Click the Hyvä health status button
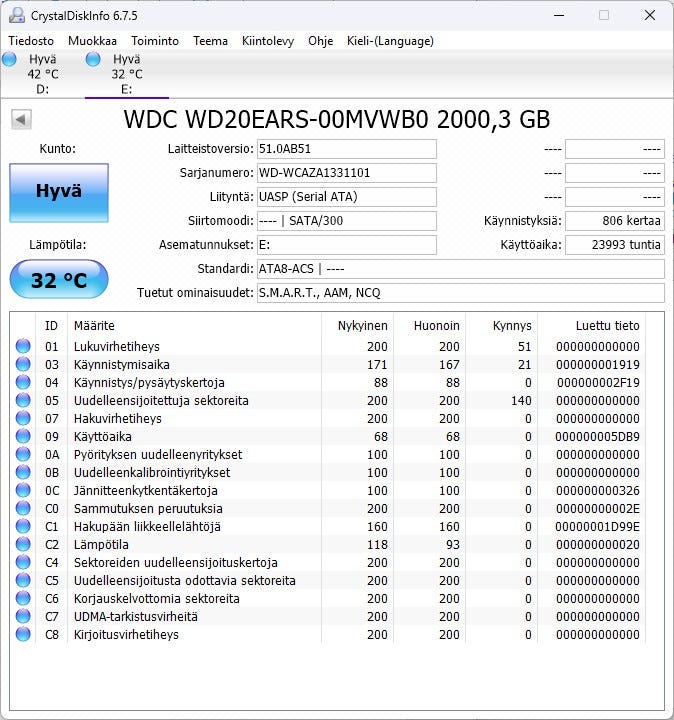Image resolution: width=674 pixels, height=720 pixels. tap(59, 193)
